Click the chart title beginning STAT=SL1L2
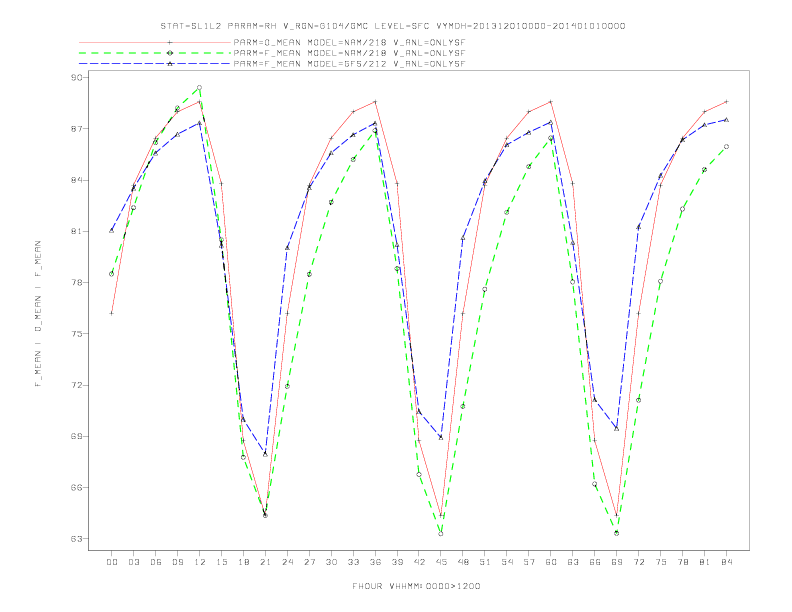 tap(392, 26)
